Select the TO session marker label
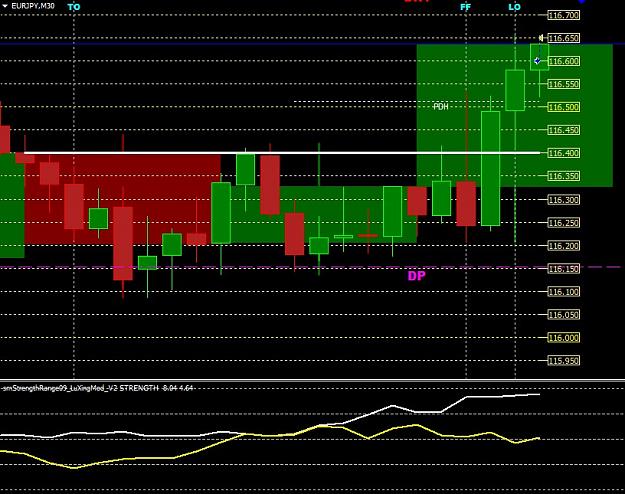 pyautogui.click(x=74, y=7)
